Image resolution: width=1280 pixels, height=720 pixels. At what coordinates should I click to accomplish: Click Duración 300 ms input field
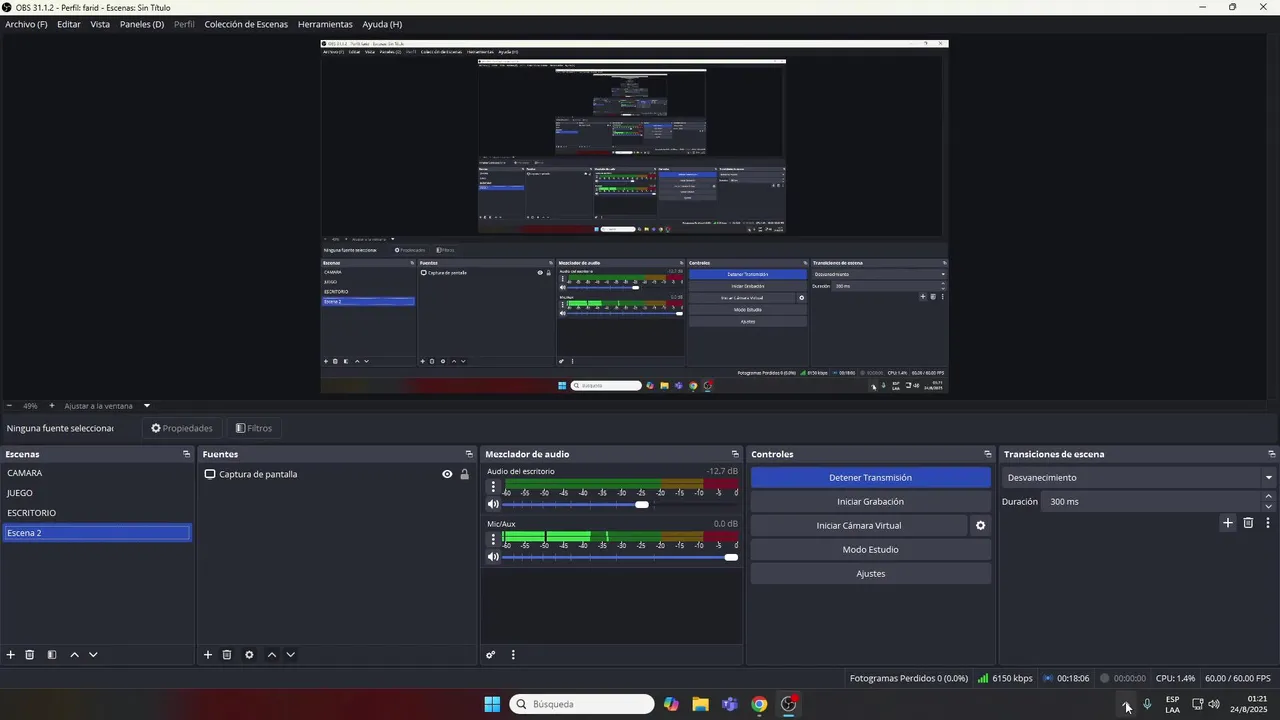tap(1151, 502)
